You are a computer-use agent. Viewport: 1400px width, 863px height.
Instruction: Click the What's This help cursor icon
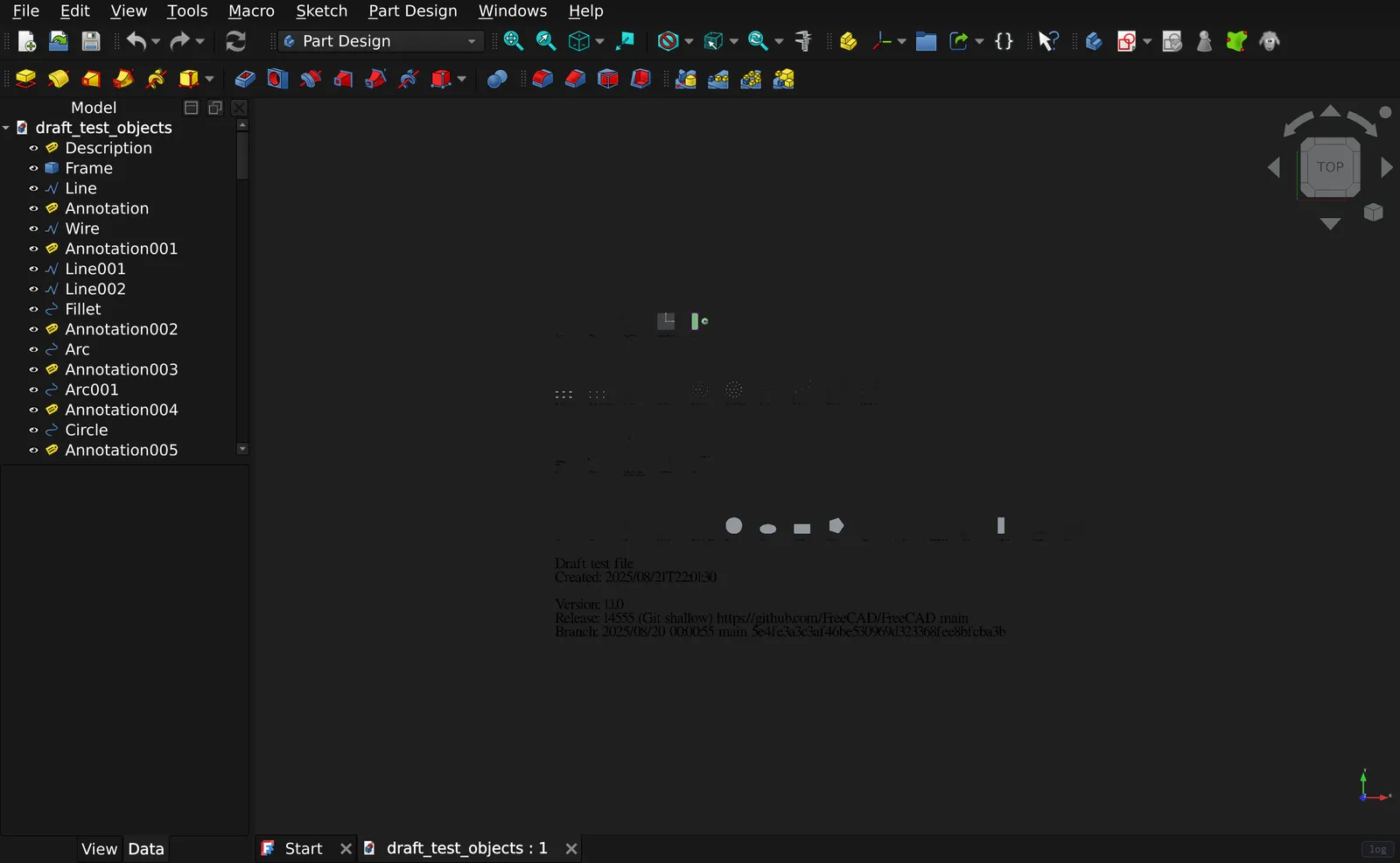(x=1048, y=41)
